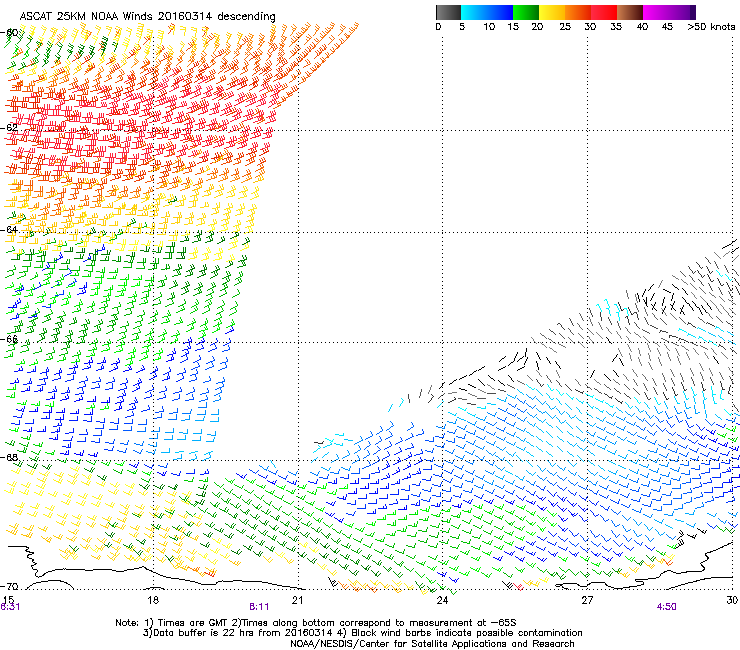740x650 pixels.
Task: Click the '-66' latitude axis label
Action: [10, 339]
